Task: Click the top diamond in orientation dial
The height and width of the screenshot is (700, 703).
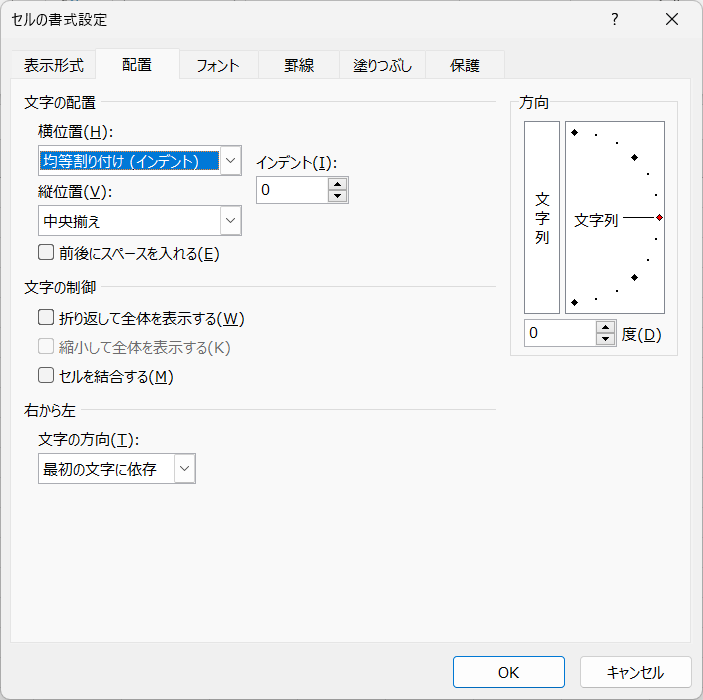Action: 574,132
